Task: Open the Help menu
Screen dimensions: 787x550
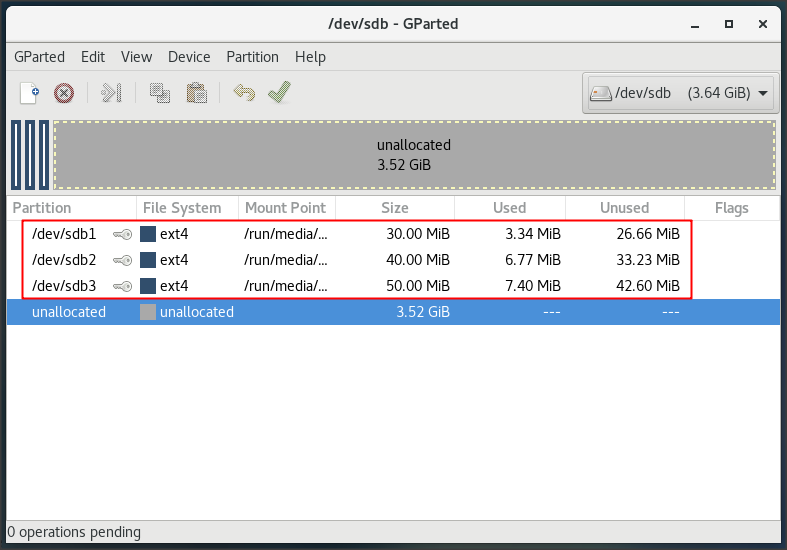Action: coord(310,57)
